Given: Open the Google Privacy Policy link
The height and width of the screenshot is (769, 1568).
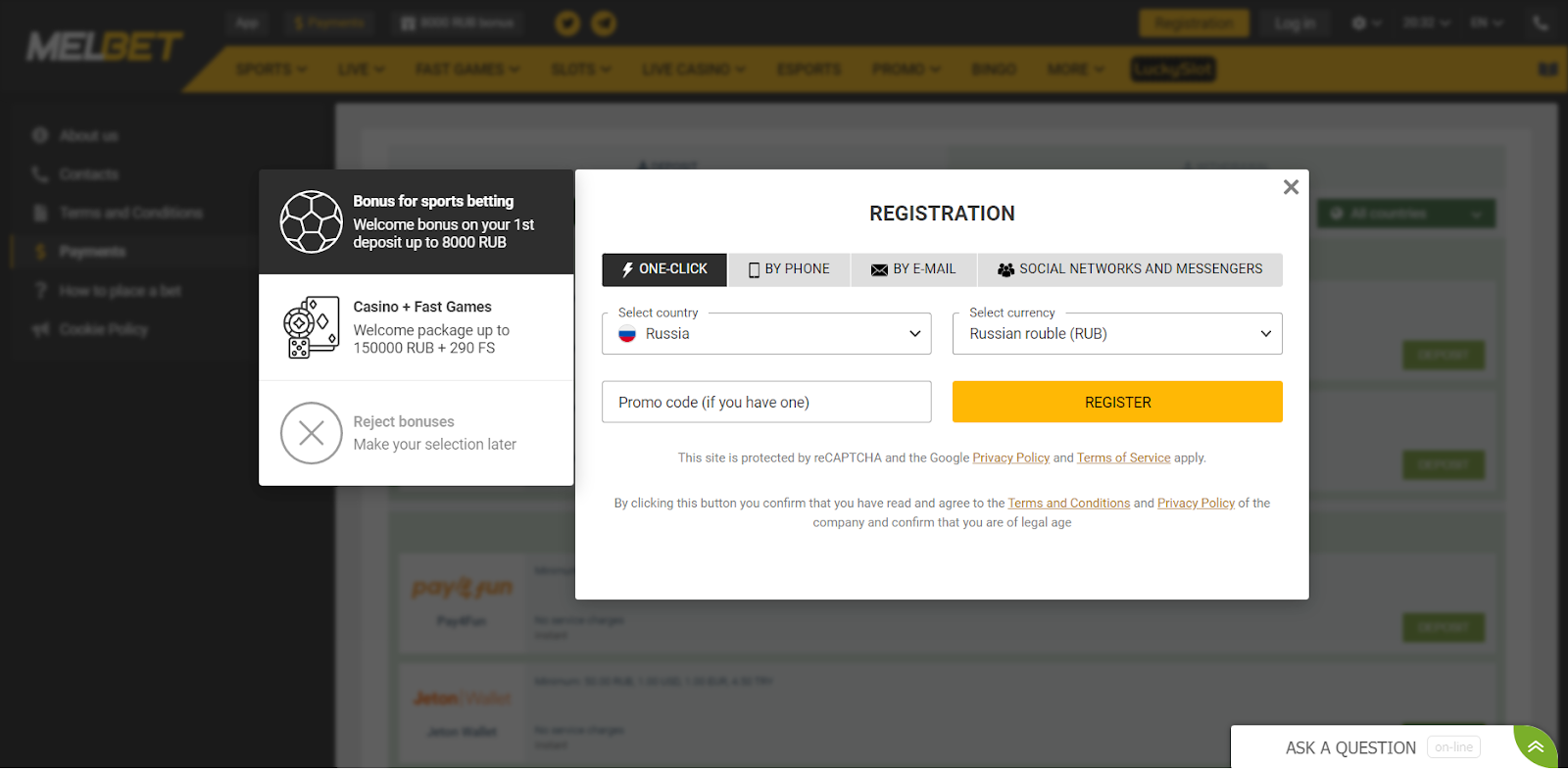Looking at the screenshot, I should pyautogui.click(x=1011, y=457).
